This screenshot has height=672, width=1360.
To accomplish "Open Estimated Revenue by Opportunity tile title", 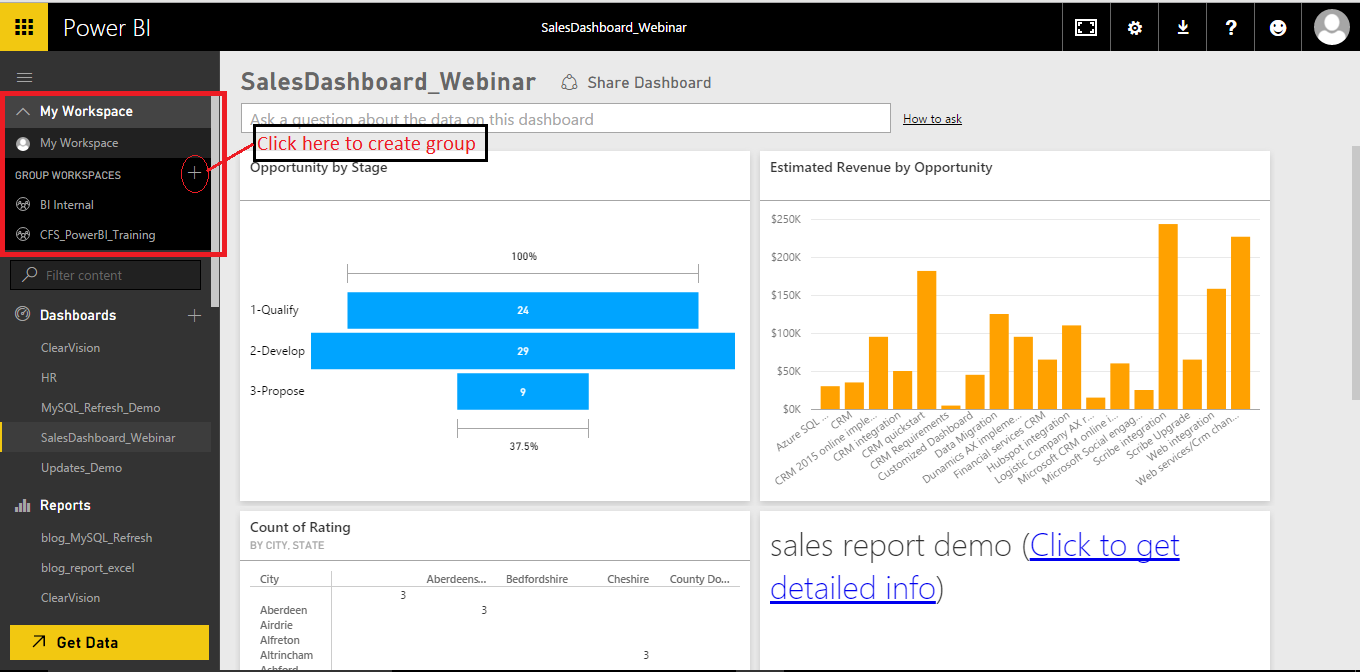I will coord(881,167).
